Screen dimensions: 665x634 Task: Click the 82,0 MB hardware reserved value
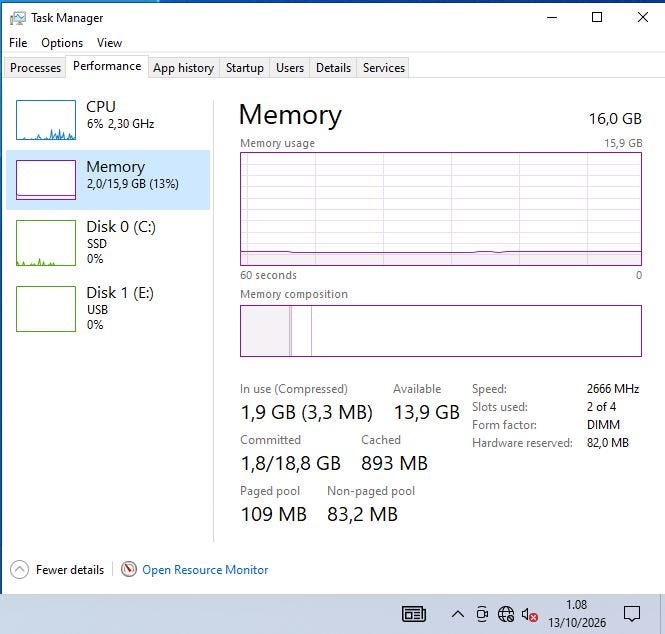(608, 443)
